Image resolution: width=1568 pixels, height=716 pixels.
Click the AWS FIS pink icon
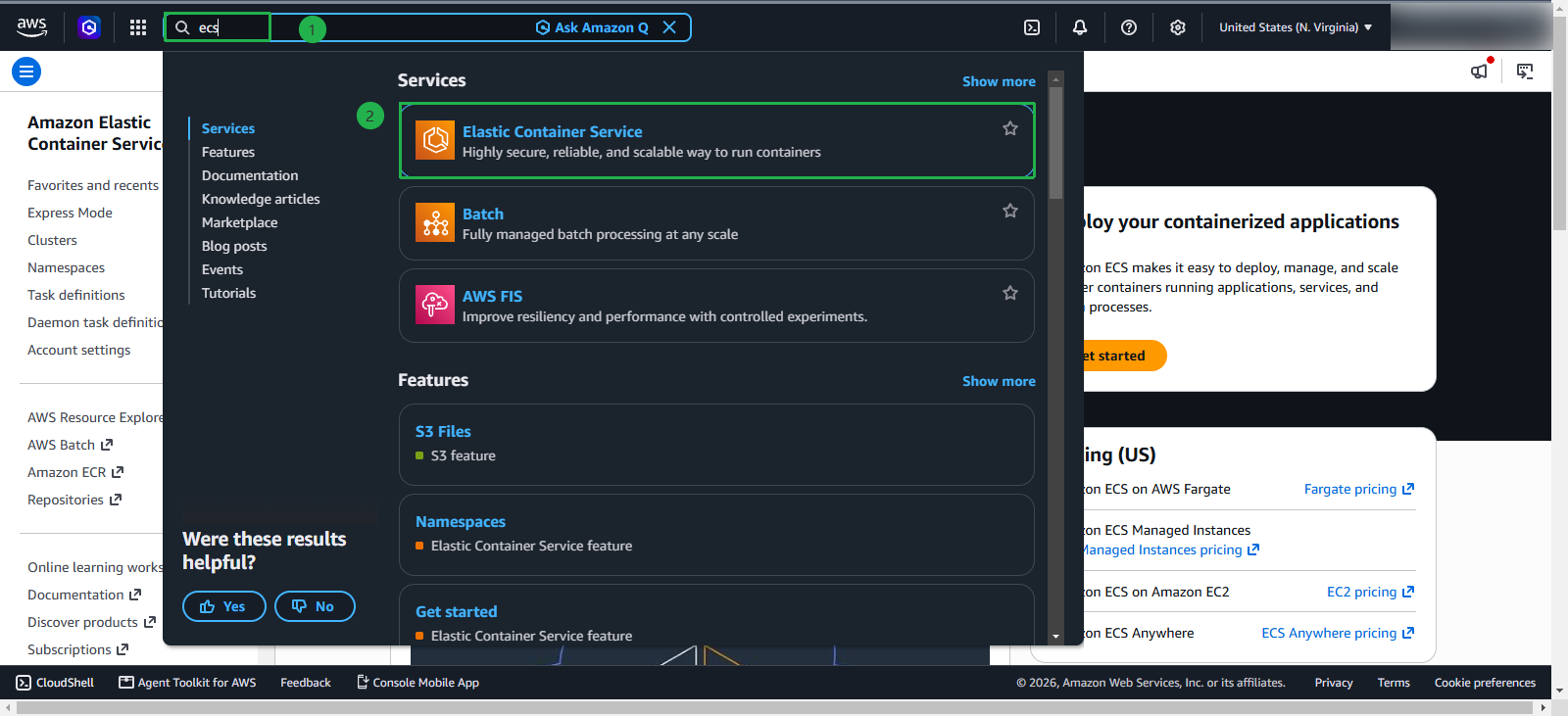tap(435, 305)
